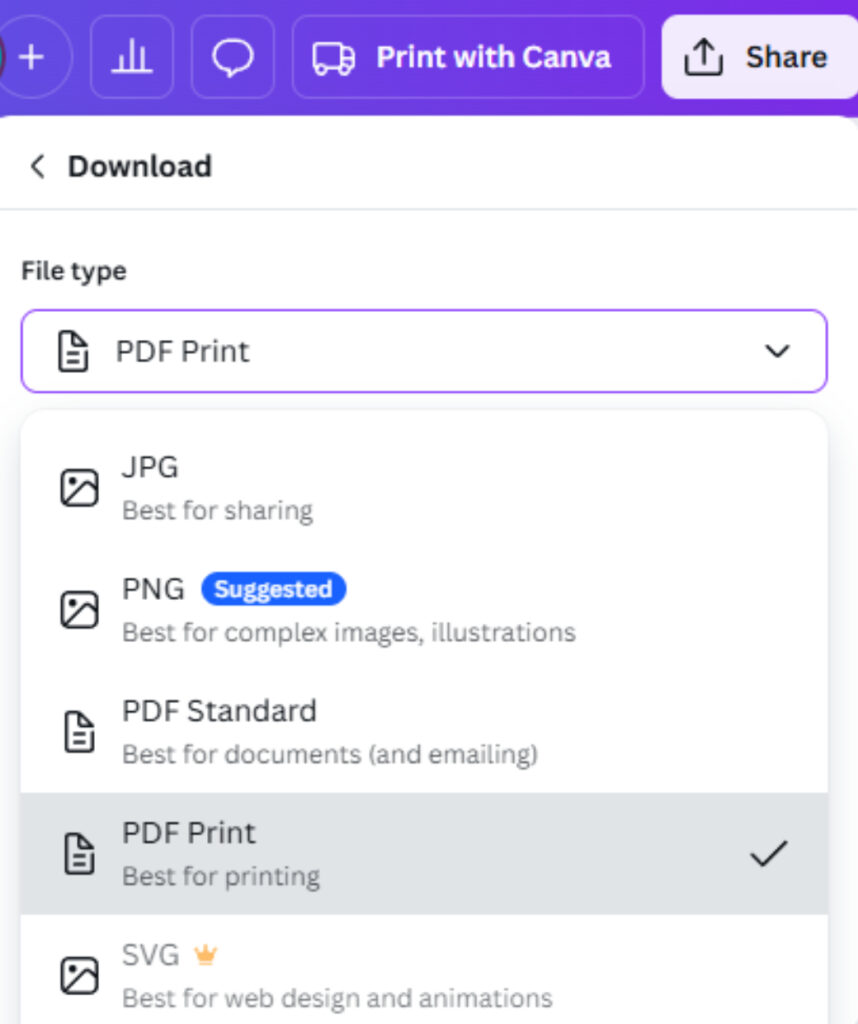
Task: Click the back chevron beside Download
Action: coord(36,166)
